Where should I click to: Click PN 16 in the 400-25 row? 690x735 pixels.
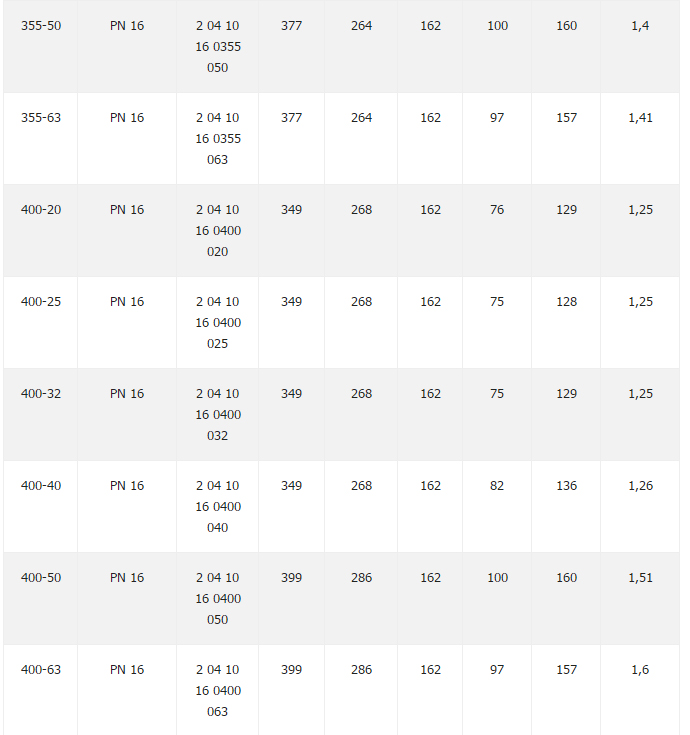click(x=127, y=301)
